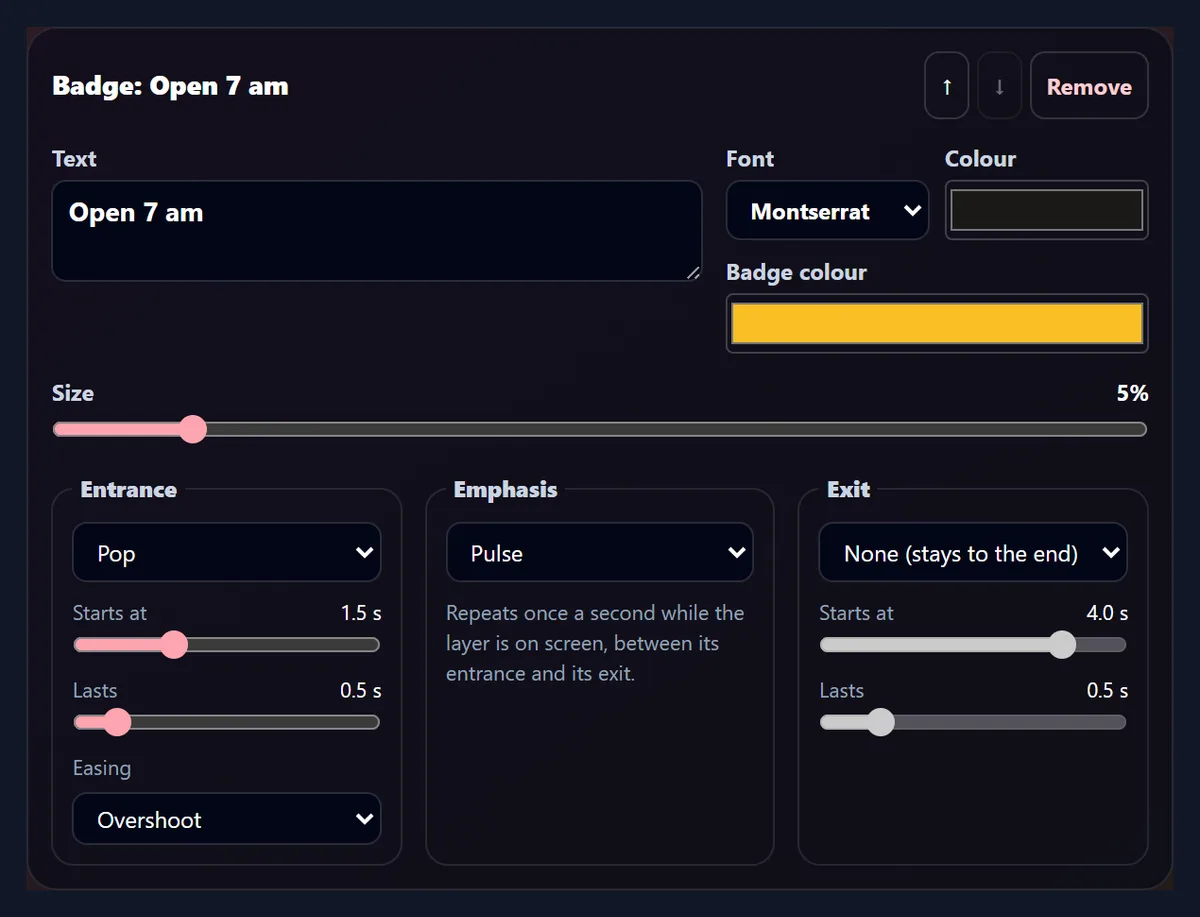Open the Montserrat font dropdown
Viewport: 1200px width, 917px height.
coord(827,211)
